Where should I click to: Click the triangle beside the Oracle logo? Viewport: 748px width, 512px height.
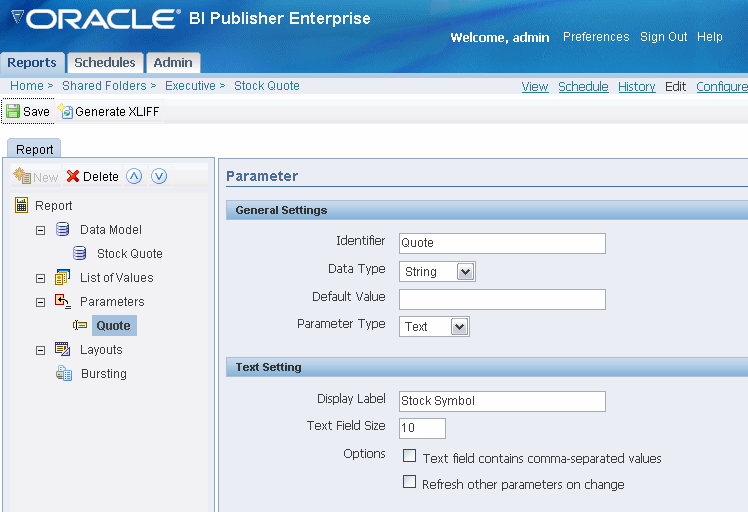17,17
